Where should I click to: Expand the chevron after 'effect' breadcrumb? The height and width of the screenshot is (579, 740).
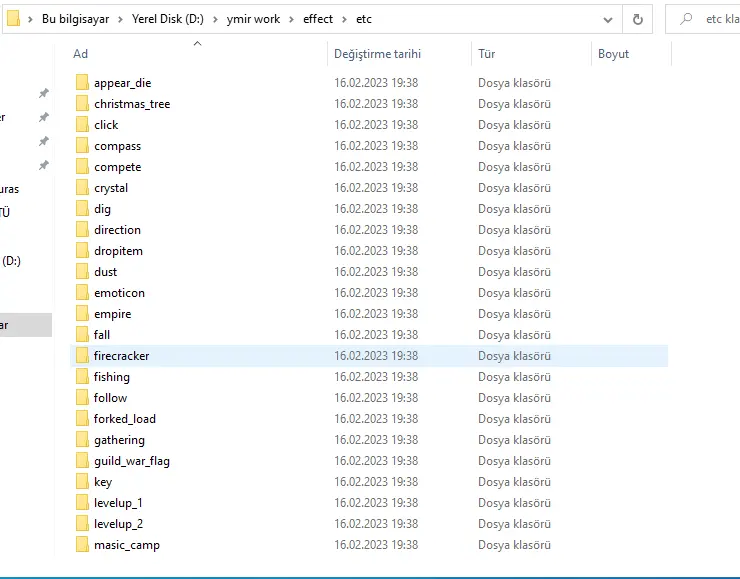345,19
